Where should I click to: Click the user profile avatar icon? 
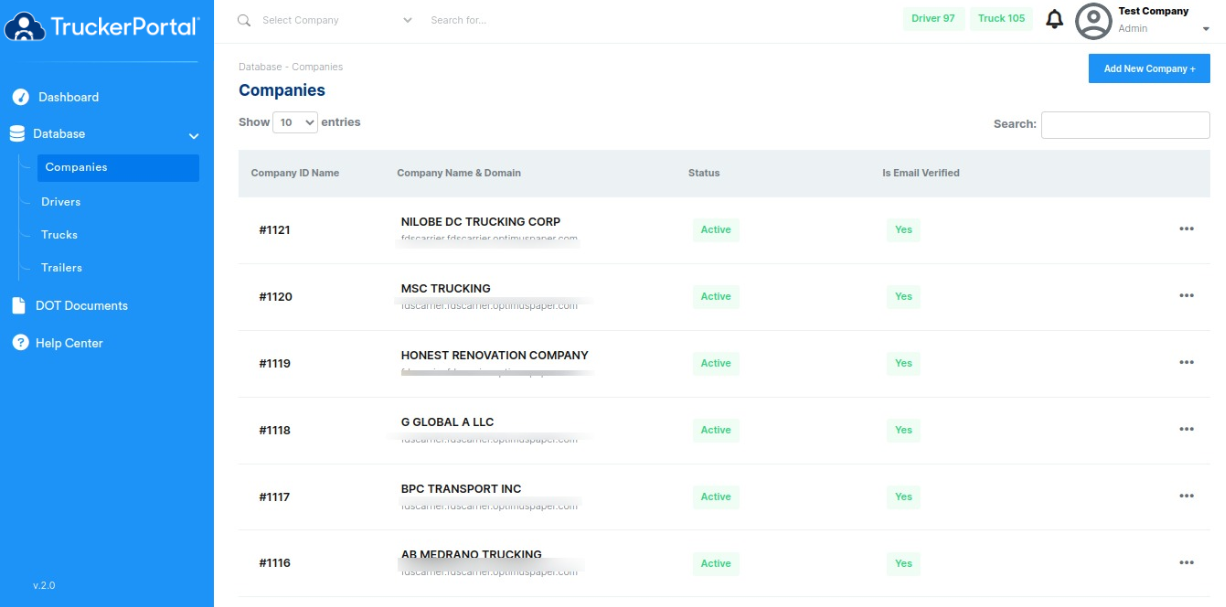pyautogui.click(x=1093, y=21)
